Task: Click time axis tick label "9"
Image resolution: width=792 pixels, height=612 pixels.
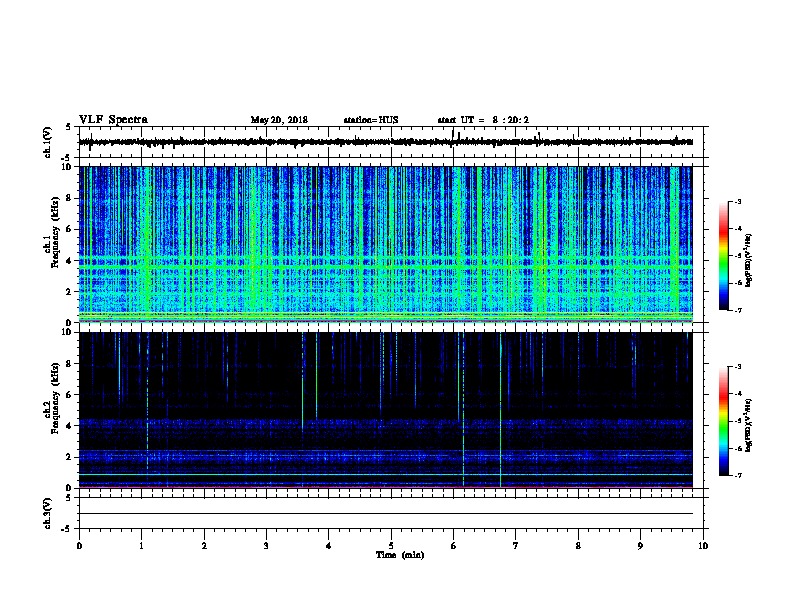Action: tap(640, 546)
